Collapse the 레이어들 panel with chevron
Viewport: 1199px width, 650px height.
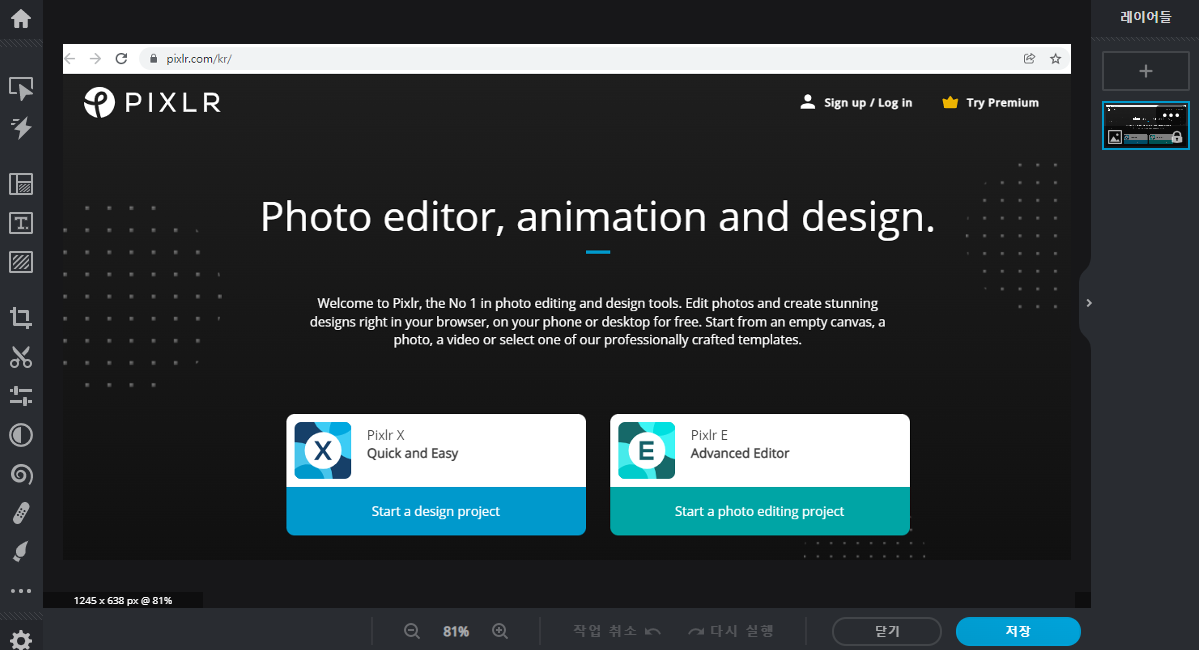pyautogui.click(x=1089, y=303)
